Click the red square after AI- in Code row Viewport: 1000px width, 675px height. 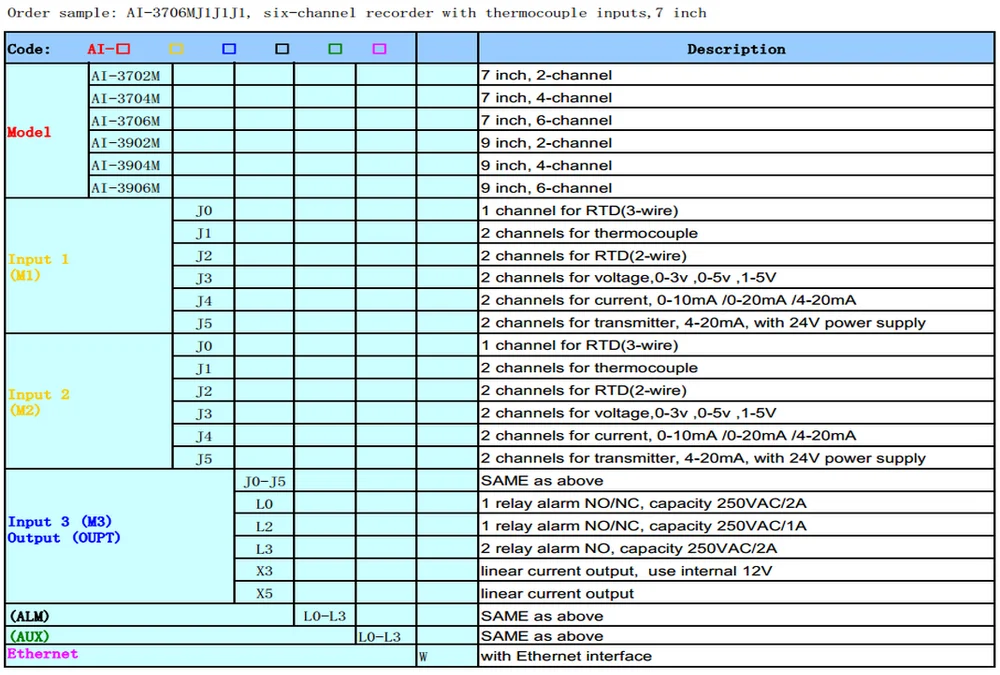(x=123, y=49)
